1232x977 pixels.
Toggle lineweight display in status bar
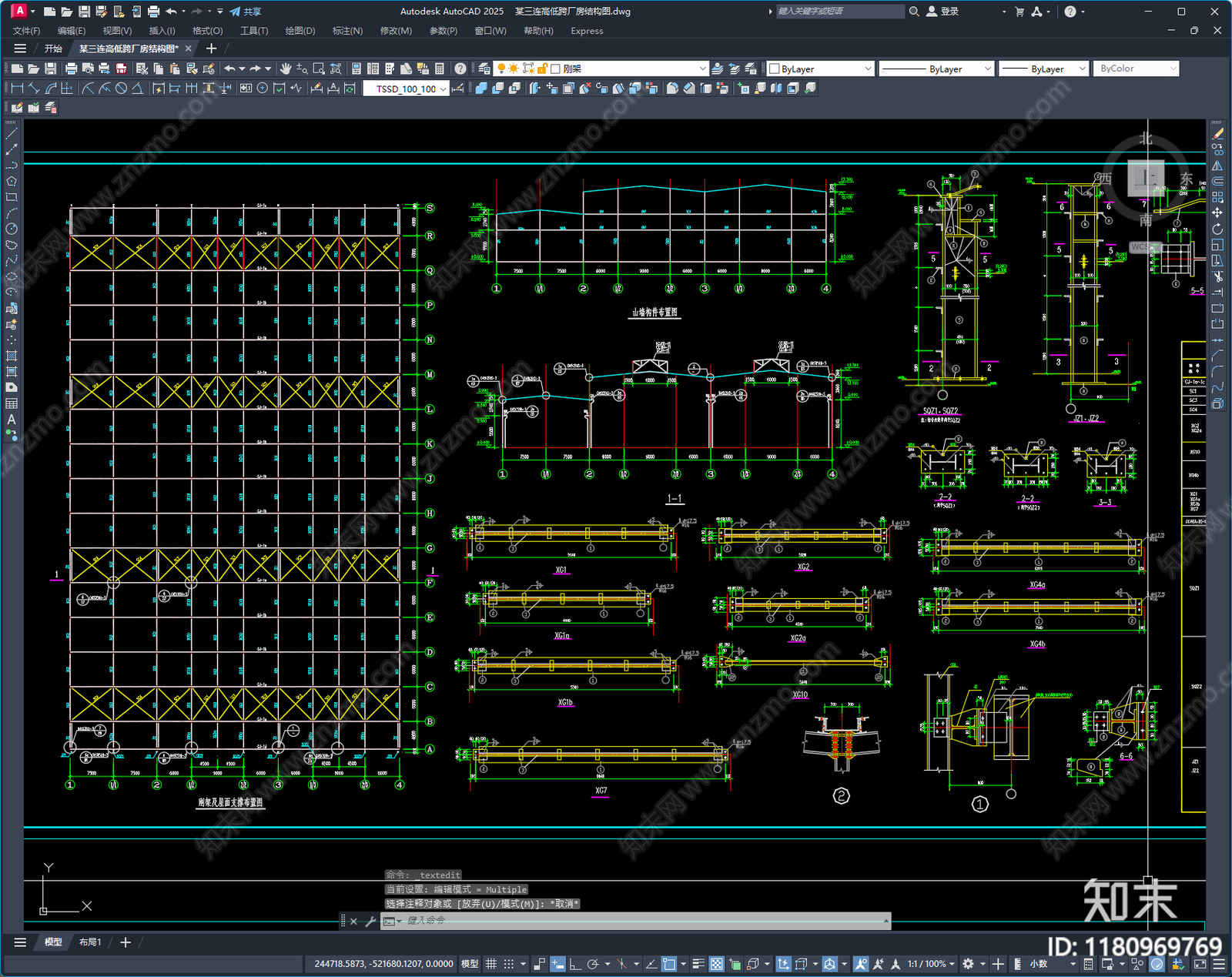point(698,964)
